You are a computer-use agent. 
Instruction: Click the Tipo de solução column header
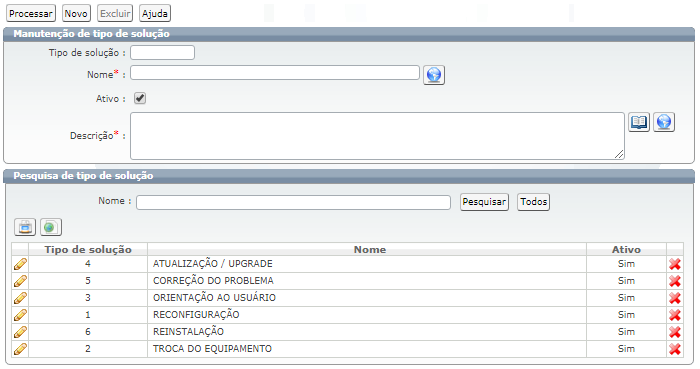(88, 249)
